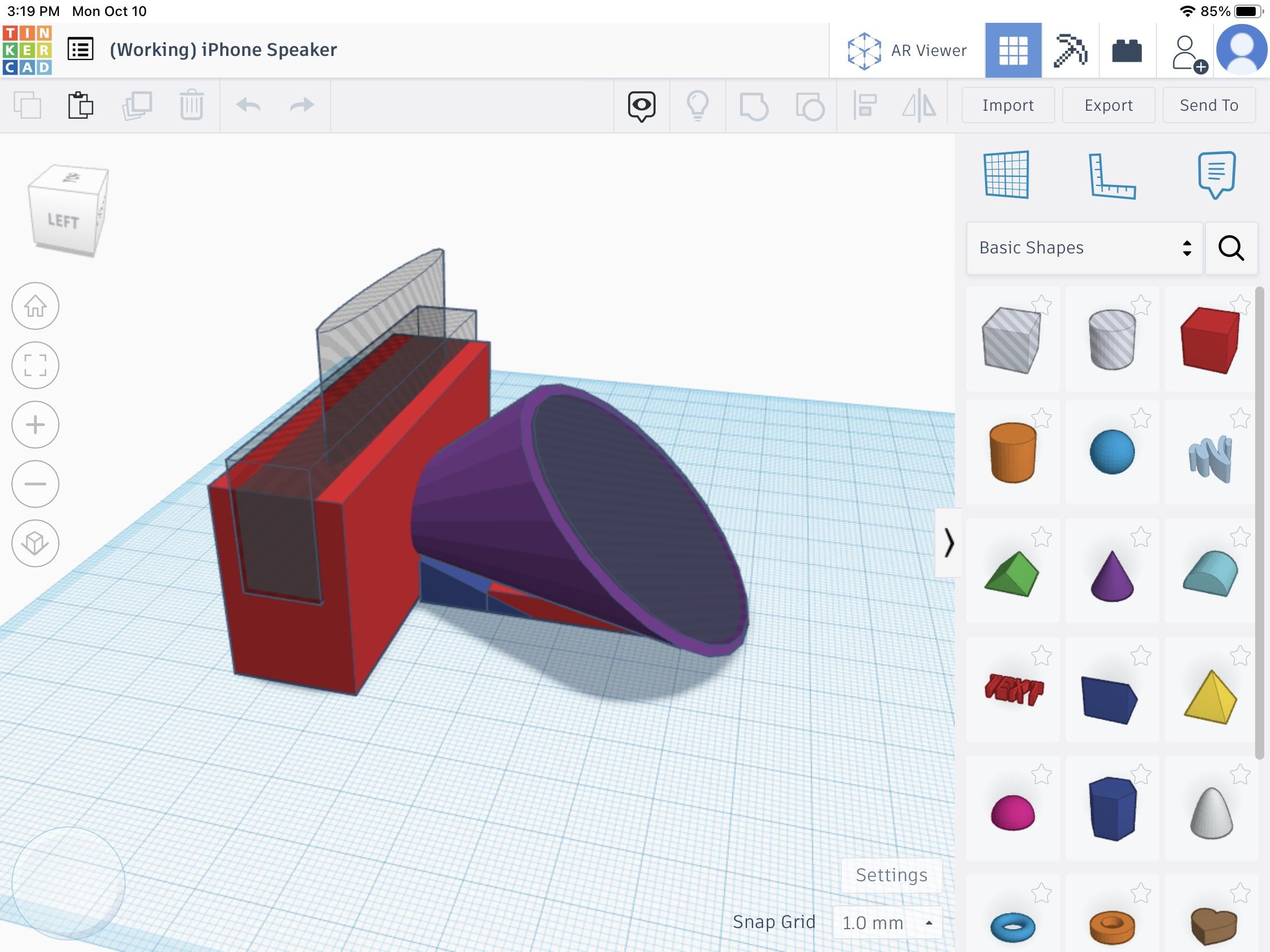The height and width of the screenshot is (952, 1270).
Task: Click the Settings button
Action: coord(891,874)
